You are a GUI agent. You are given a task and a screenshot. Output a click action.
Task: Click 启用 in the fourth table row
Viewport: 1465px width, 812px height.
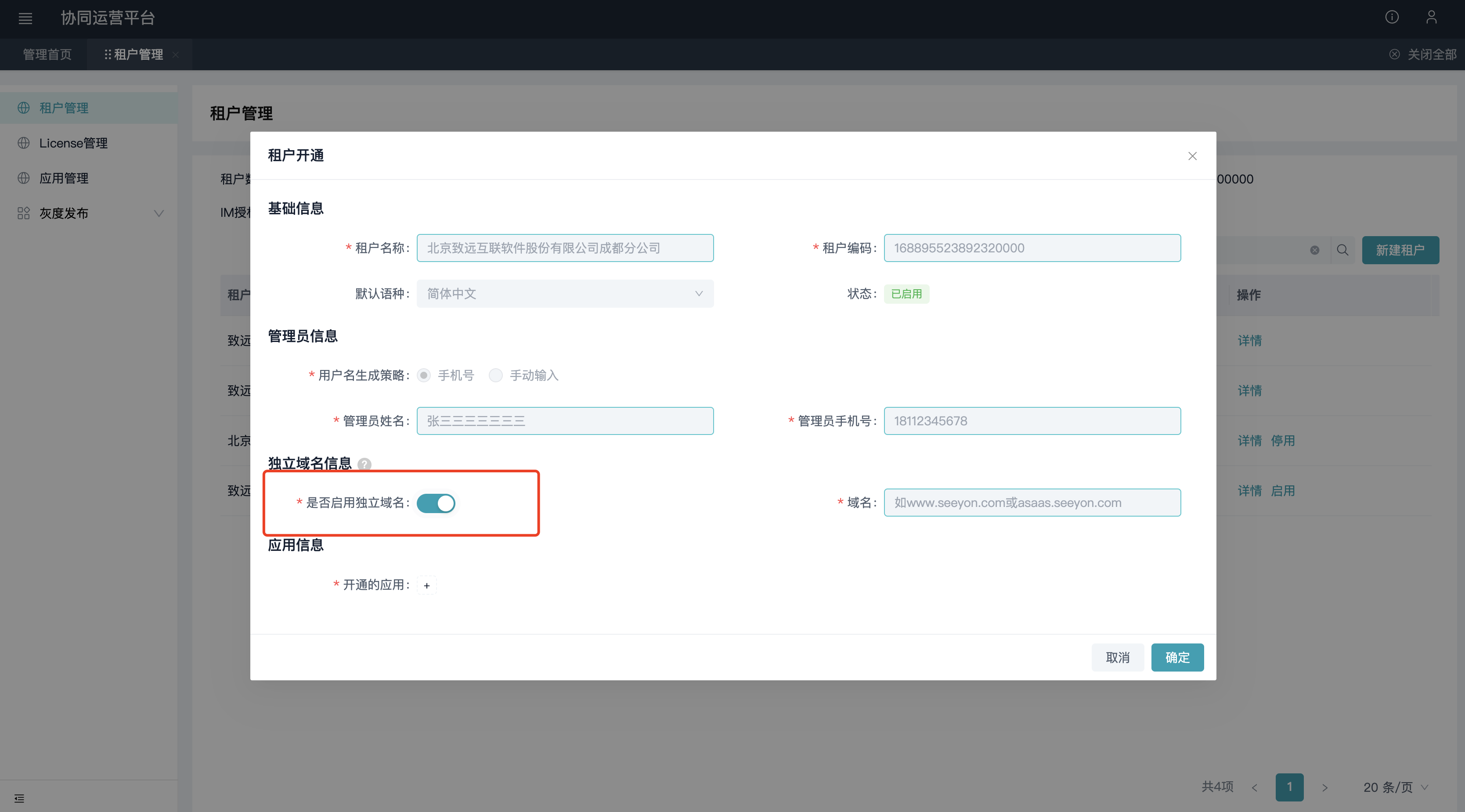[x=1282, y=491]
